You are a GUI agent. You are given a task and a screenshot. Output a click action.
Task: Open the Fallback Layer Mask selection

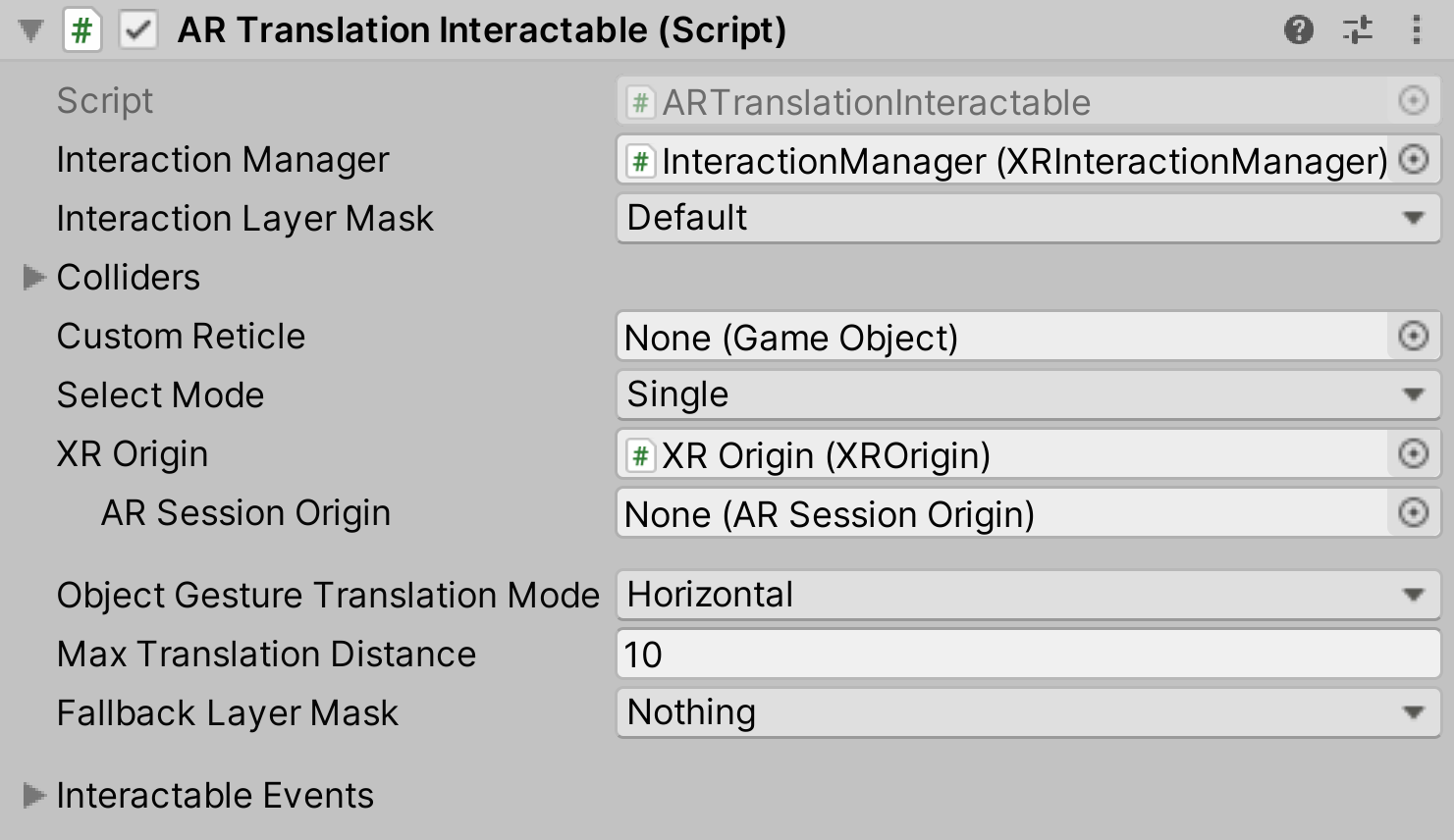click(x=1026, y=711)
